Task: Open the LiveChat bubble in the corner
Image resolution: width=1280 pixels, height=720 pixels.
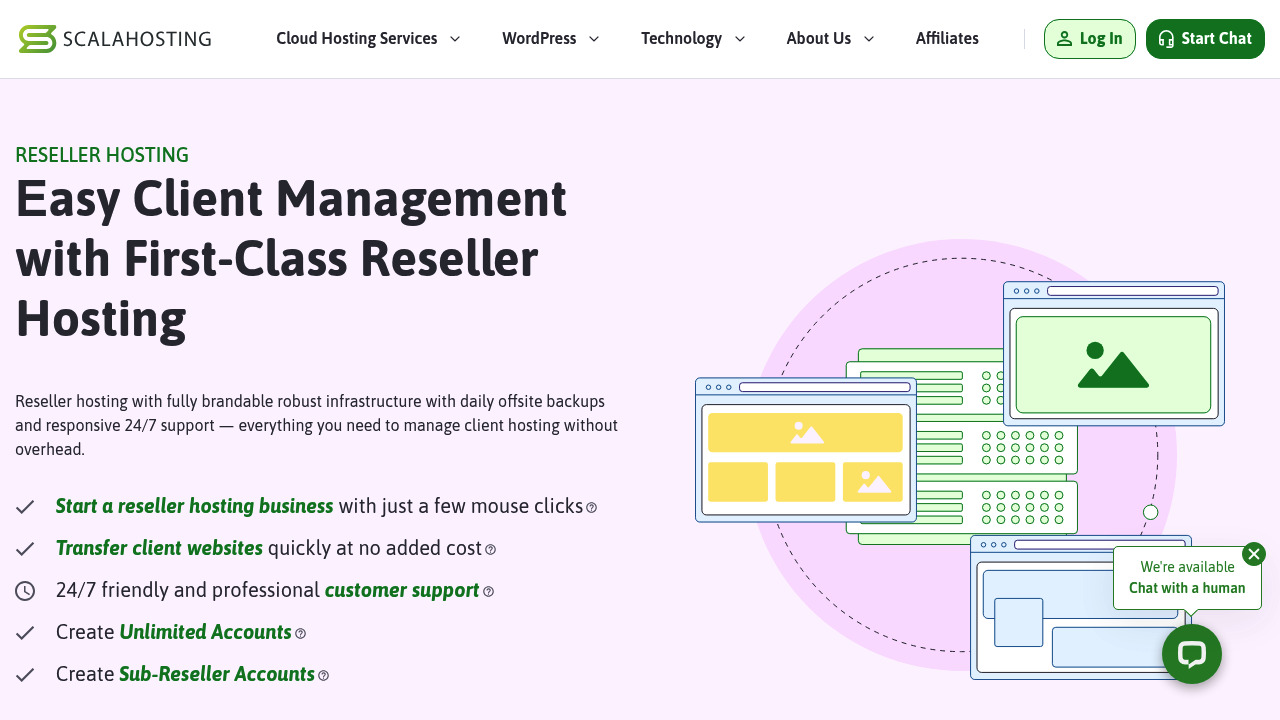Action: [x=1192, y=653]
